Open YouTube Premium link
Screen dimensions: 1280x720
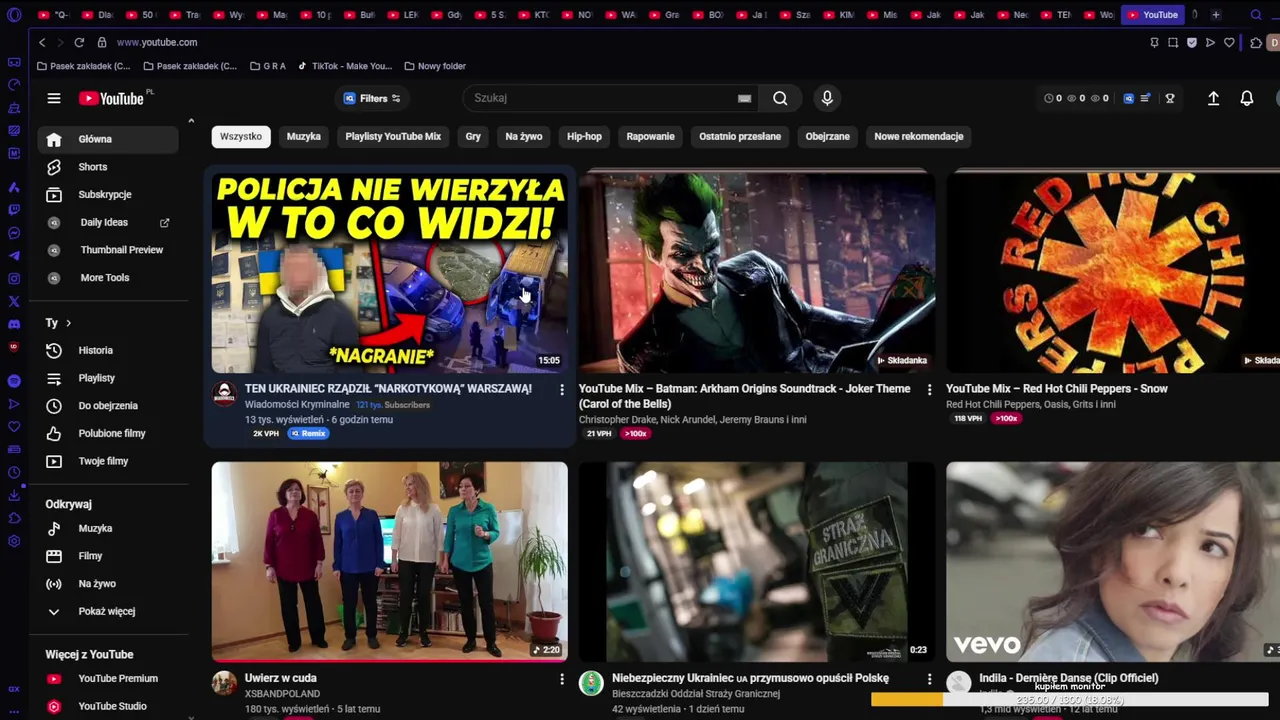coord(108,678)
